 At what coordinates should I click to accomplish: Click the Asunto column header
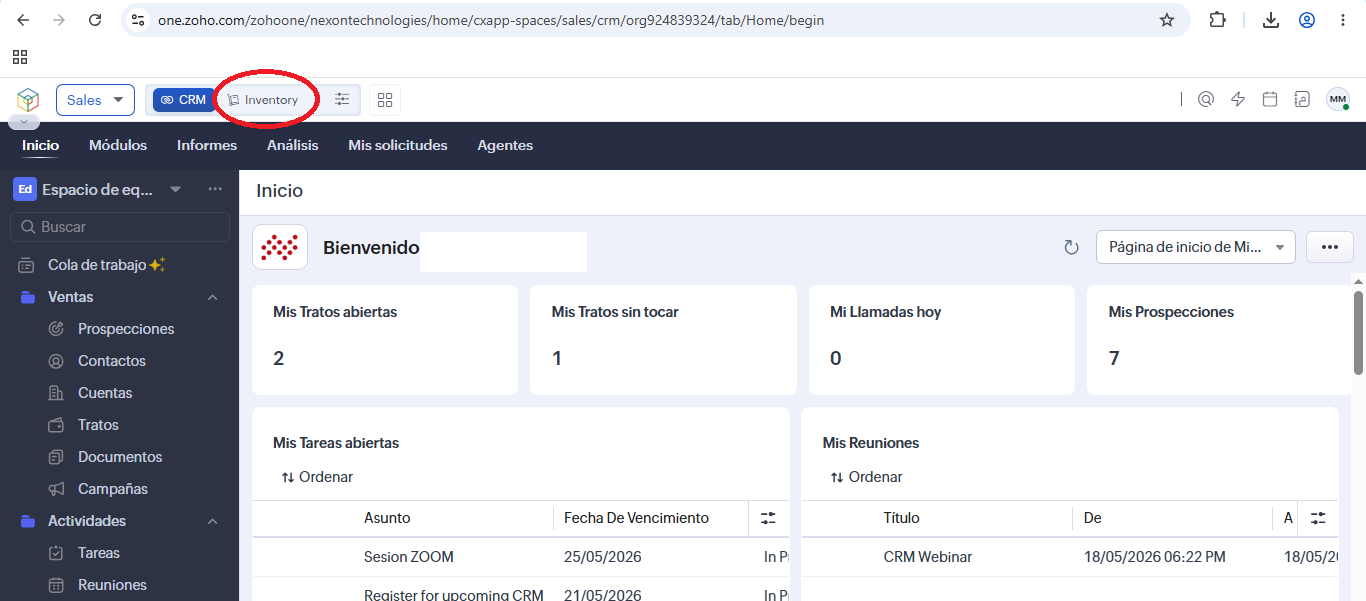(387, 518)
